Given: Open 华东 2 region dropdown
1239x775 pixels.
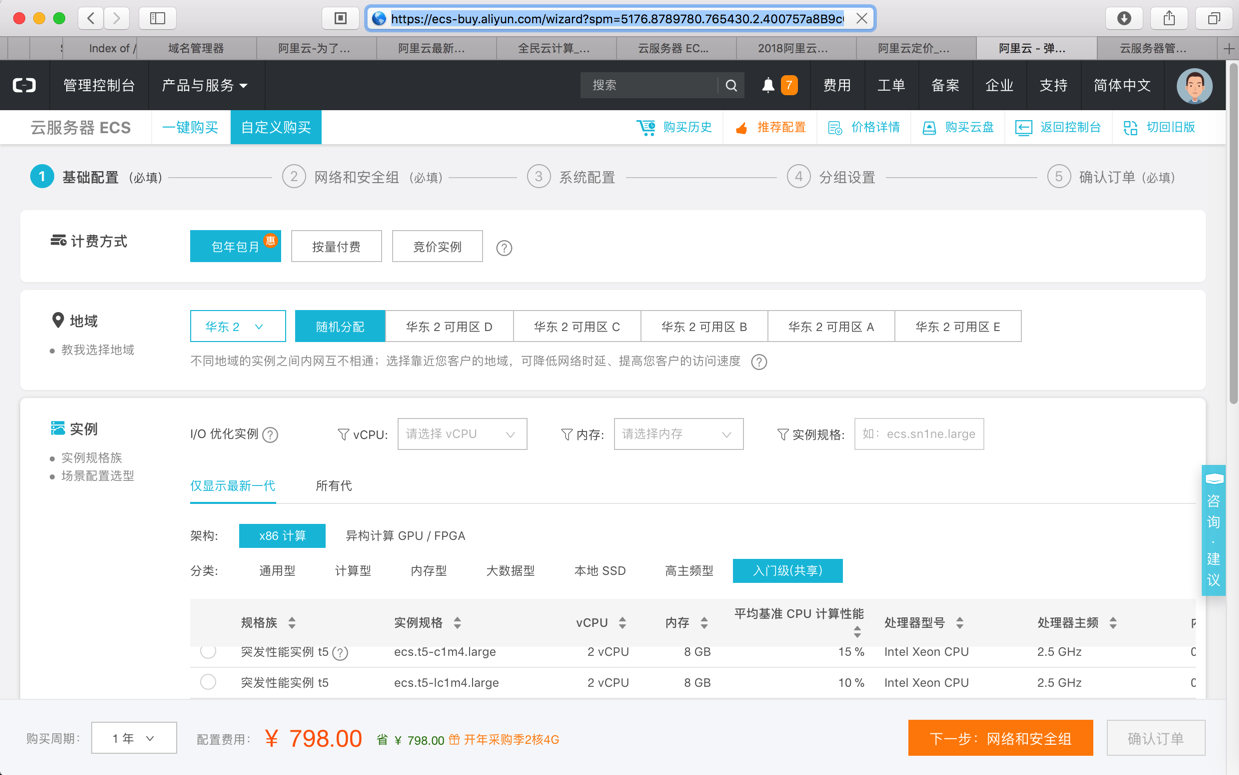Looking at the screenshot, I should click(238, 327).
